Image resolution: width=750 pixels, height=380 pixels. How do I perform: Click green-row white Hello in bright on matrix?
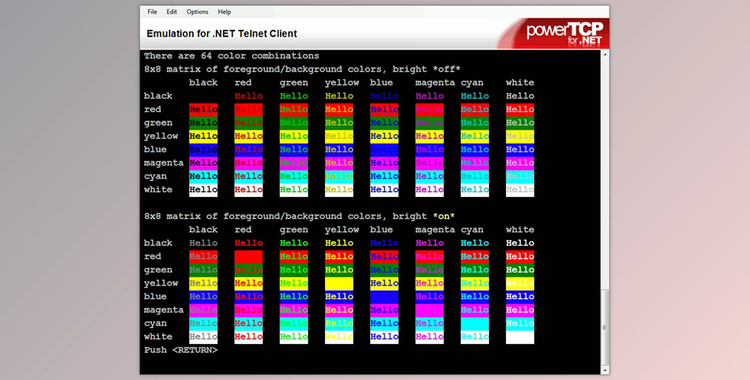520,270
